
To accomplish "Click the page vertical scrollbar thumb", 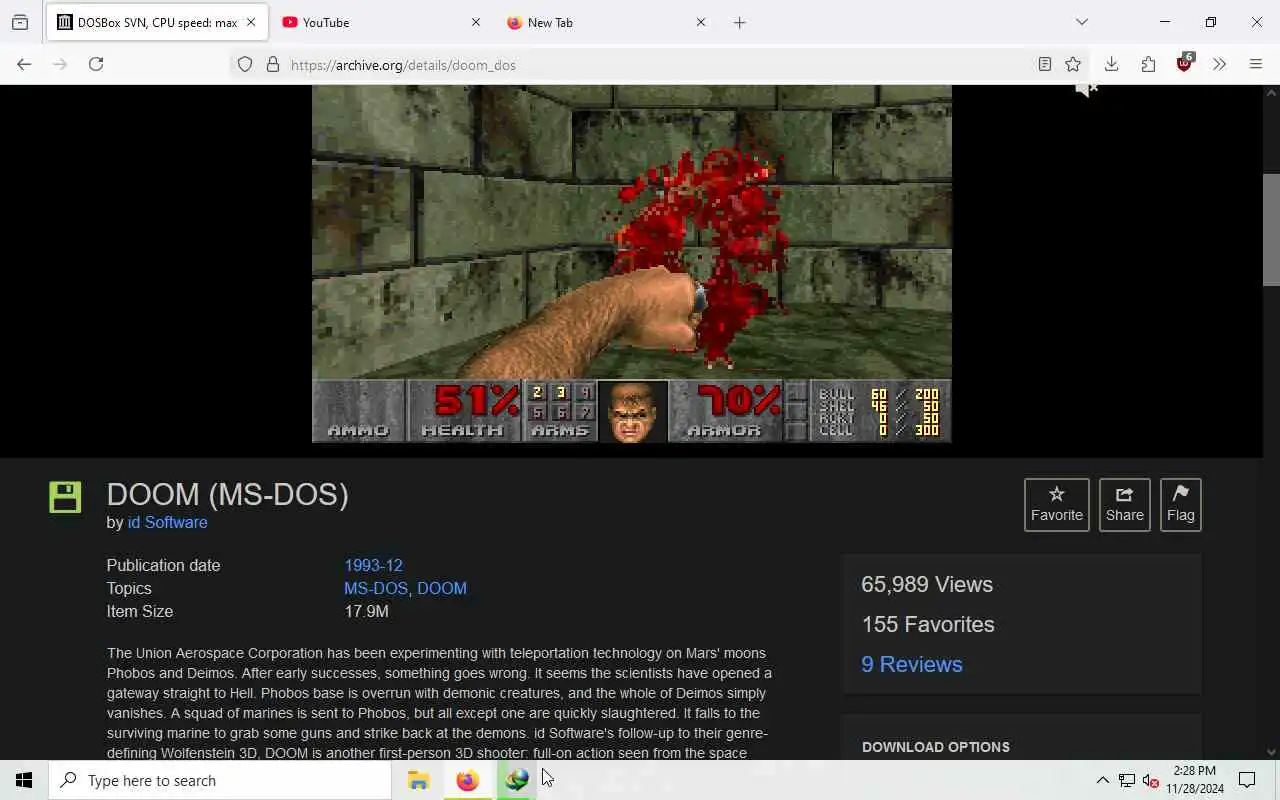I will click(x=1271, y=230).
